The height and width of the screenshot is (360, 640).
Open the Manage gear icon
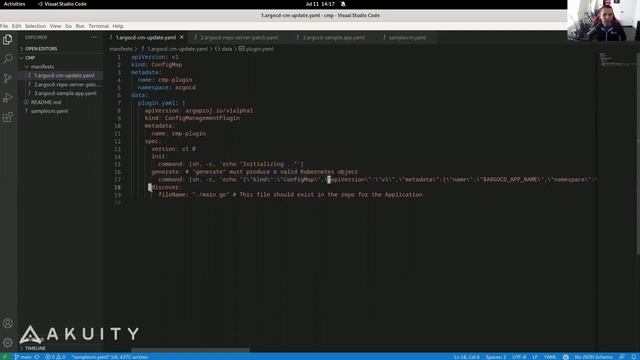[x=8, y=343]
